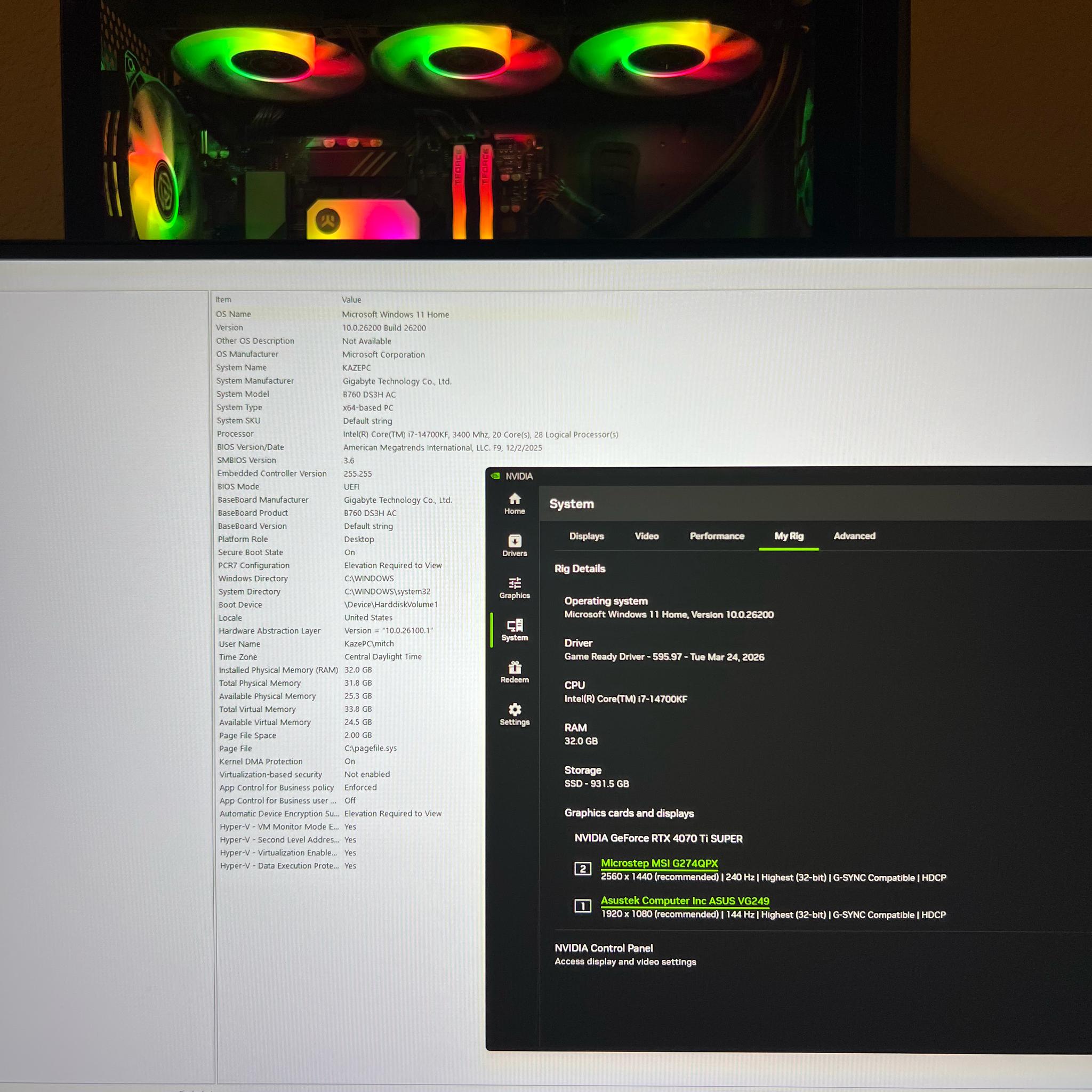The width and height of the screenshot is (1092, 1092).
Task: Open the Home section in NVIDIA app
Action: pos(515,503)
